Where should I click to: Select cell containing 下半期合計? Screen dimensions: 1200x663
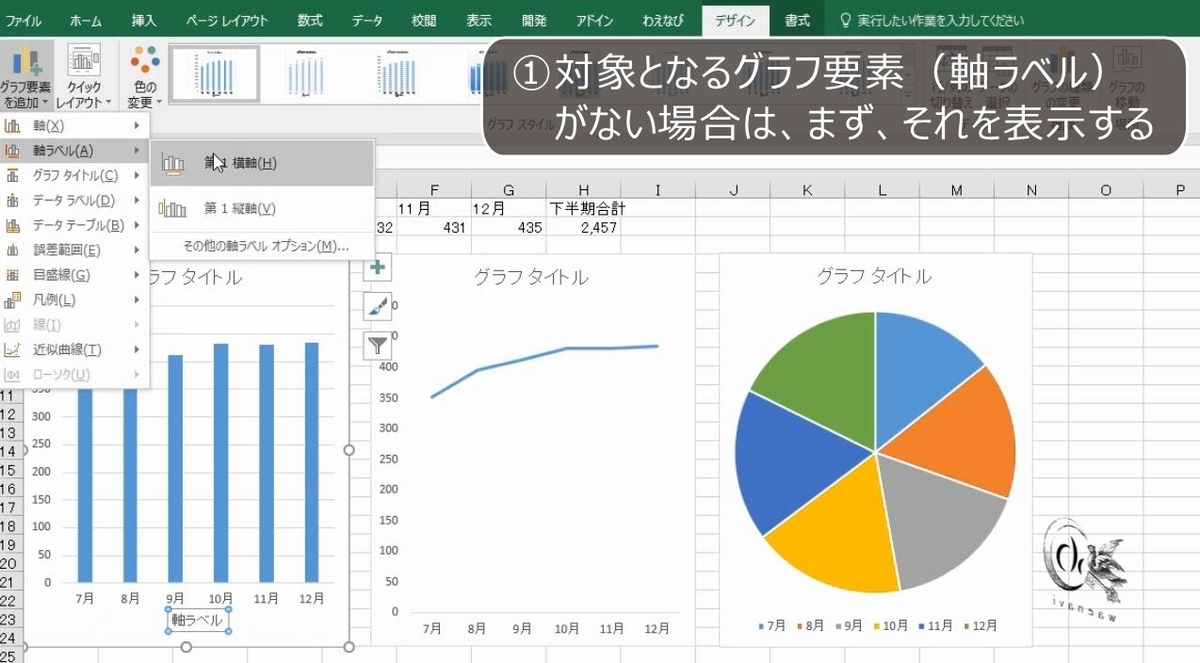point(584,209)
